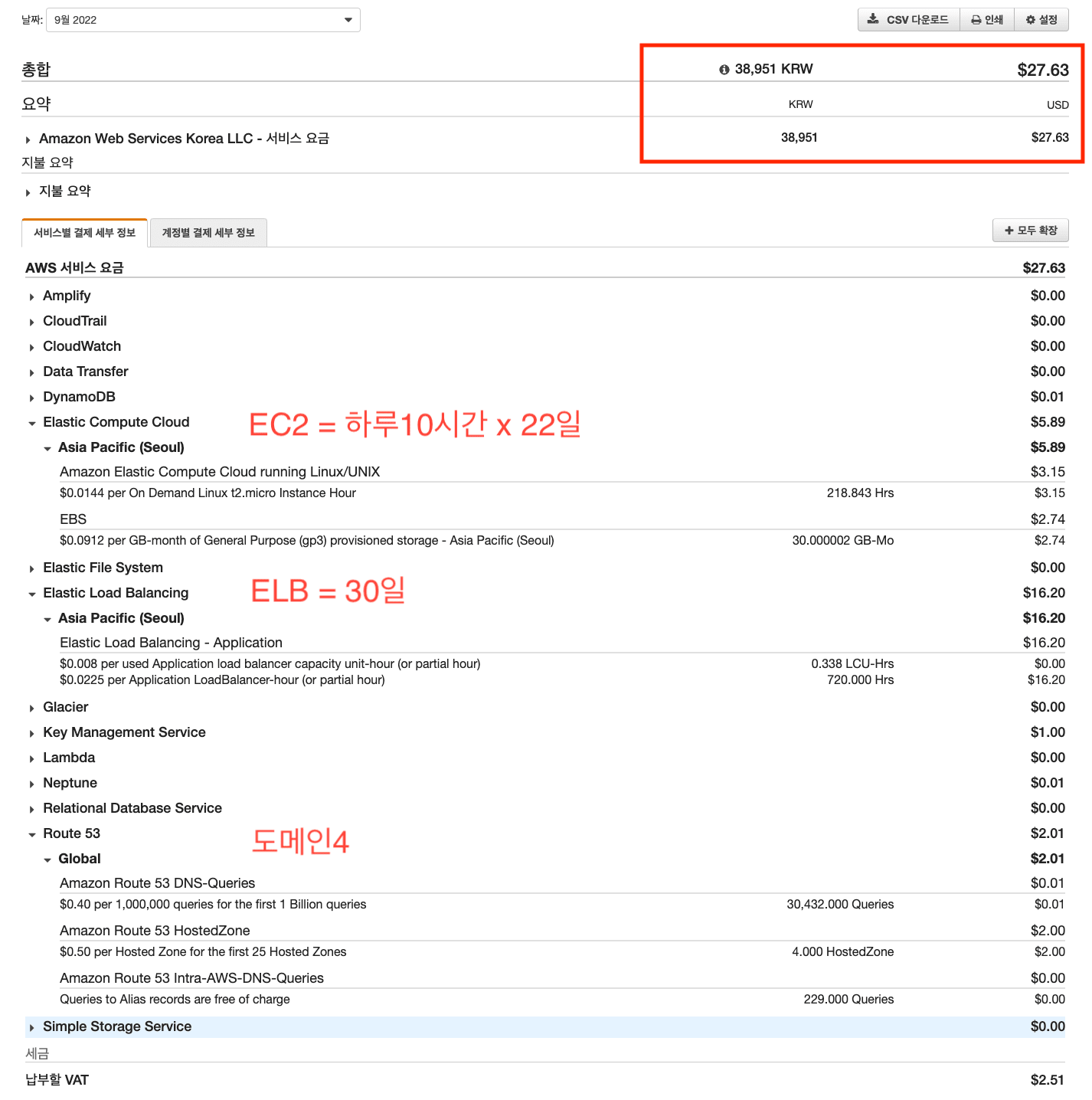Click the $0.008 per LCU-hour pricing line
Viewport: 1092px width, 1100px height.
click(x=270, y=664)
